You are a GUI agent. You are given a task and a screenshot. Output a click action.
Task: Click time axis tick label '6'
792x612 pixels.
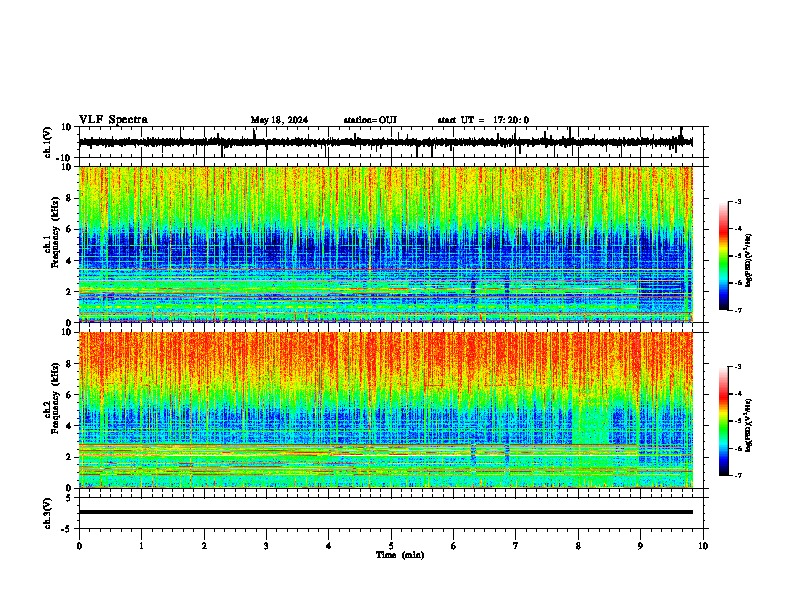point(454,546)
